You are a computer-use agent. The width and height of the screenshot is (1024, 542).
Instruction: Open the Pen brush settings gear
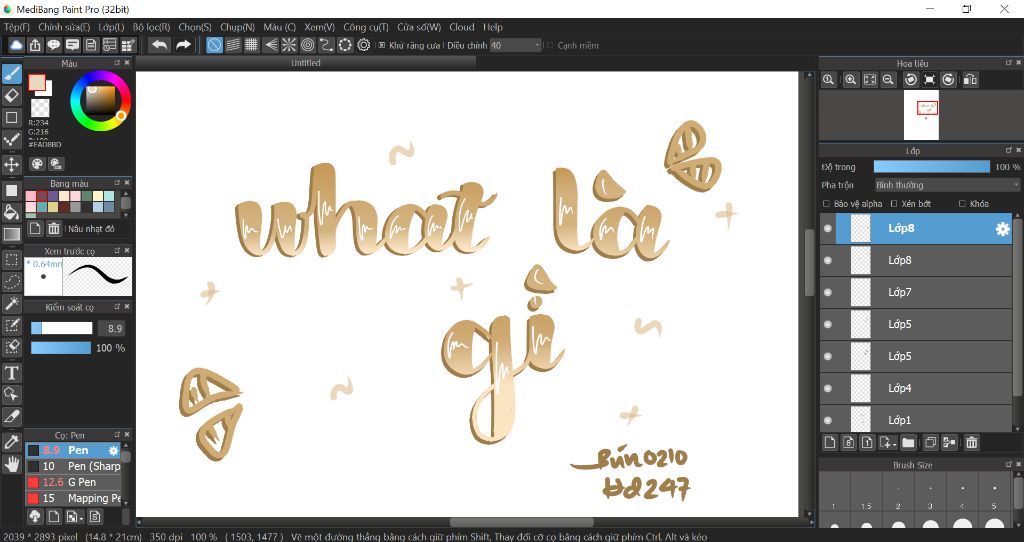pos(113,451)
